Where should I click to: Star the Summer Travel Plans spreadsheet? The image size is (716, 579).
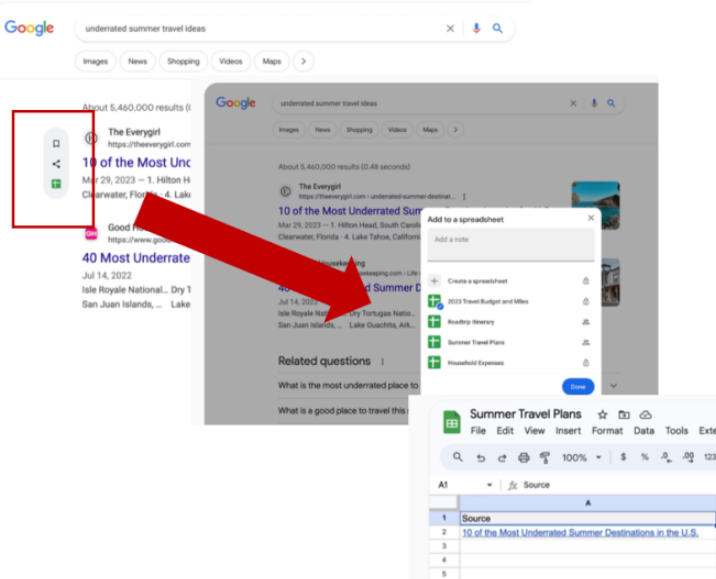click(x=602, y=415)
